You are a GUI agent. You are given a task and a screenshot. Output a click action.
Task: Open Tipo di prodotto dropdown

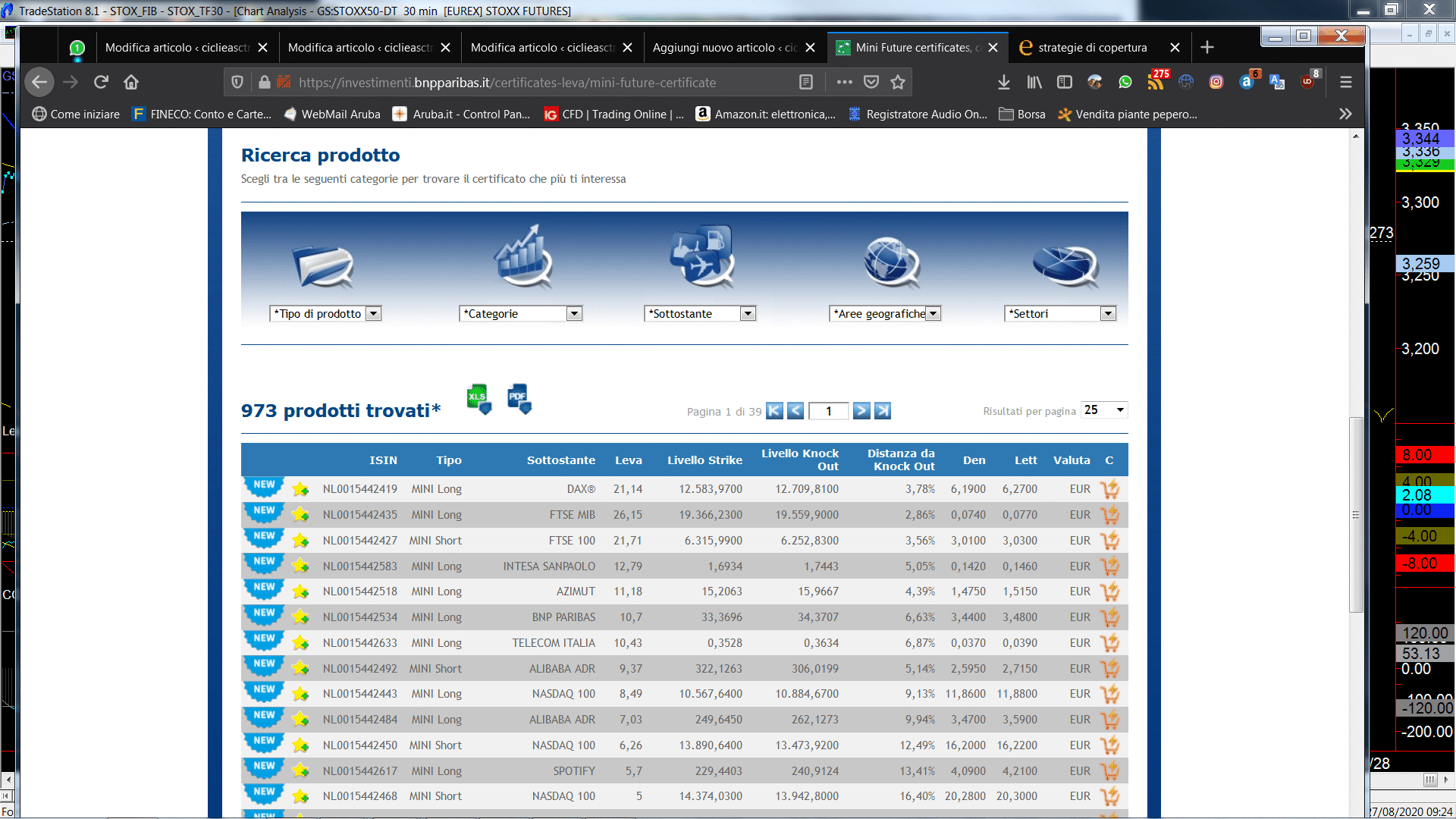[325, 314]
